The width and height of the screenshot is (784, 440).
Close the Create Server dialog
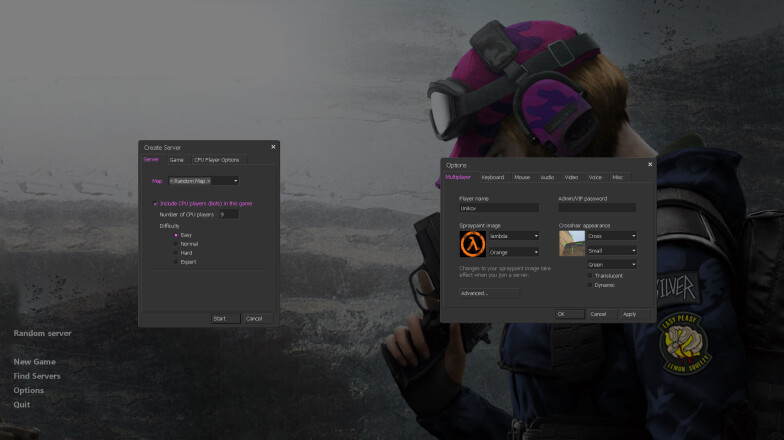coord(273,147)
